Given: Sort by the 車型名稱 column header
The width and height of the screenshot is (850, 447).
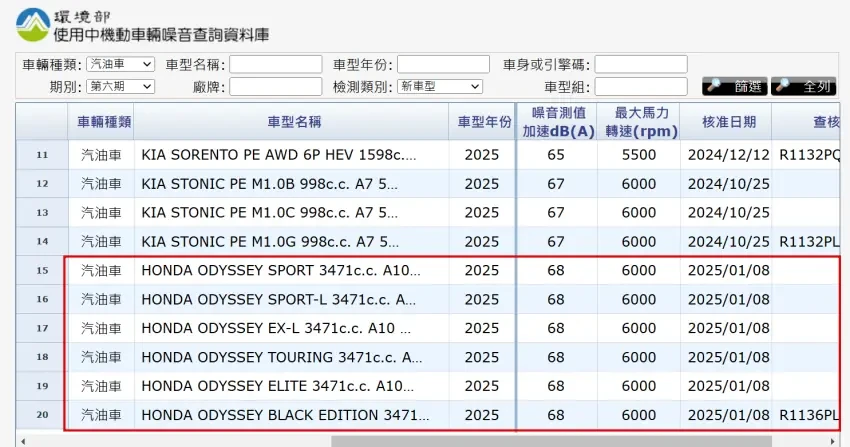Looking at the screenshot, I should click(x=292, y=122).
